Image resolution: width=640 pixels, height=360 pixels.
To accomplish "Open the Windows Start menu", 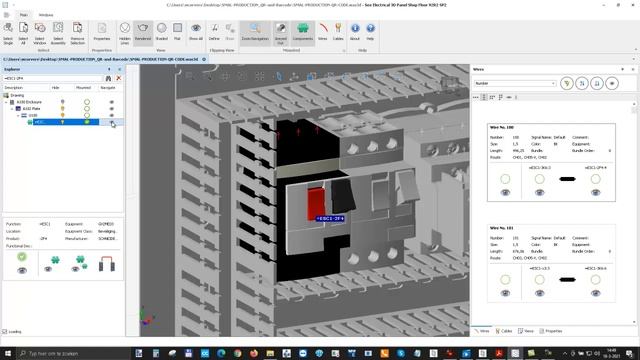I will point(7,353).
